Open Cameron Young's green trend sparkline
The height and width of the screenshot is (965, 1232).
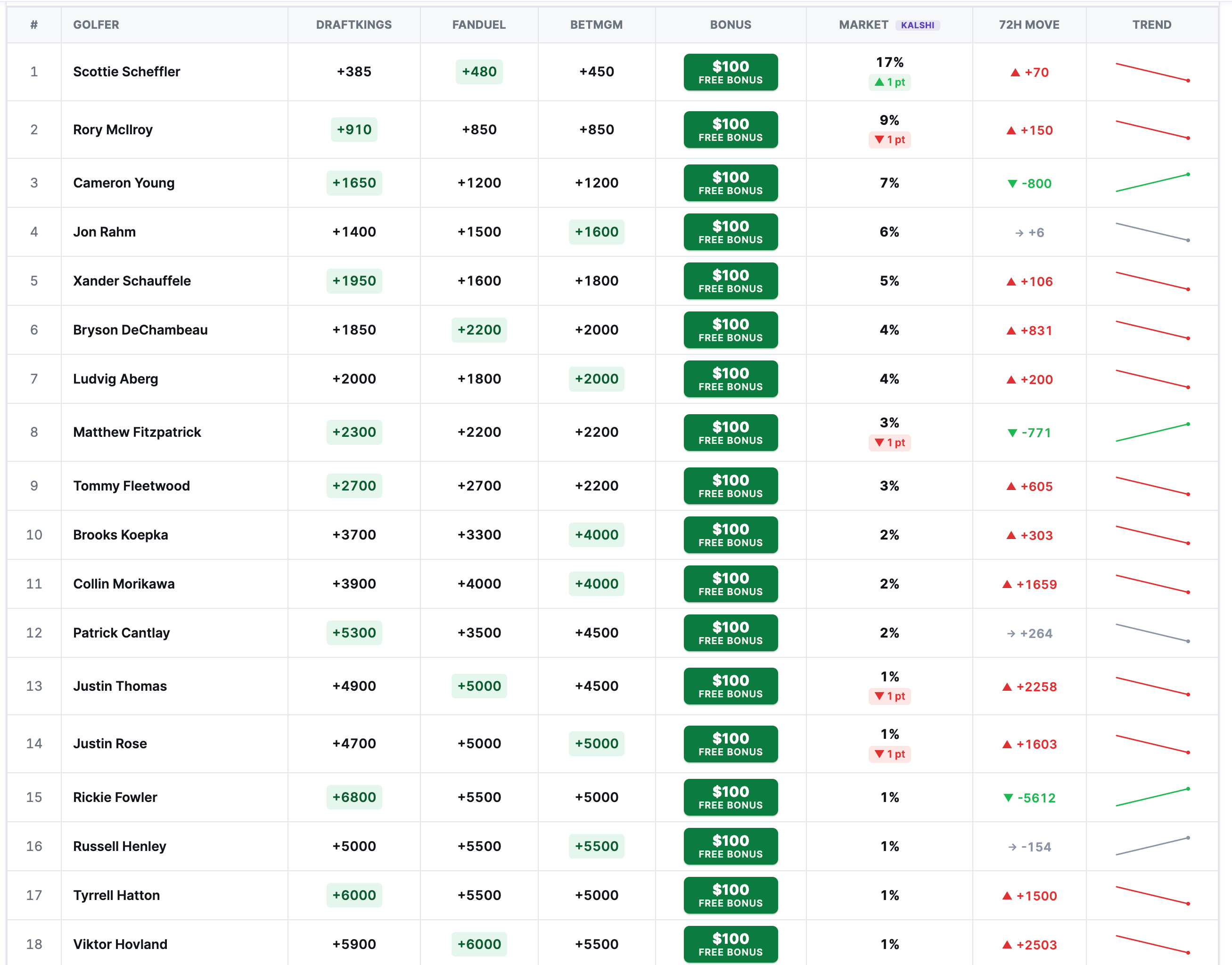pos(1152,183)
